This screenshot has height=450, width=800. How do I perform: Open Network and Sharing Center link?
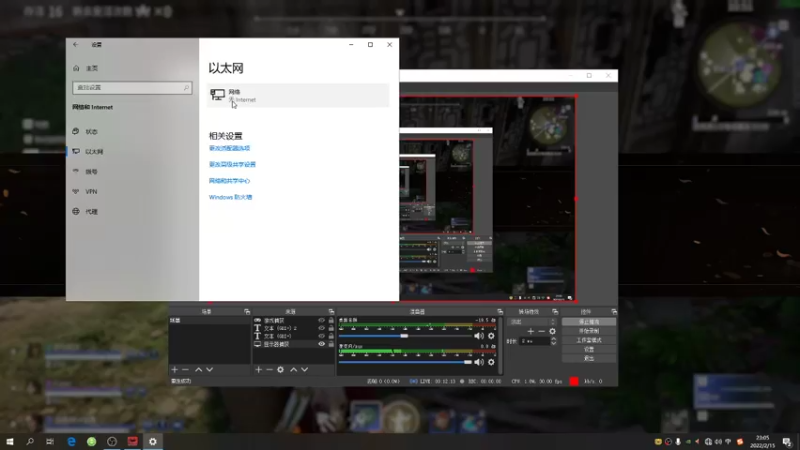pyautogui.click(x=230, y=181)
